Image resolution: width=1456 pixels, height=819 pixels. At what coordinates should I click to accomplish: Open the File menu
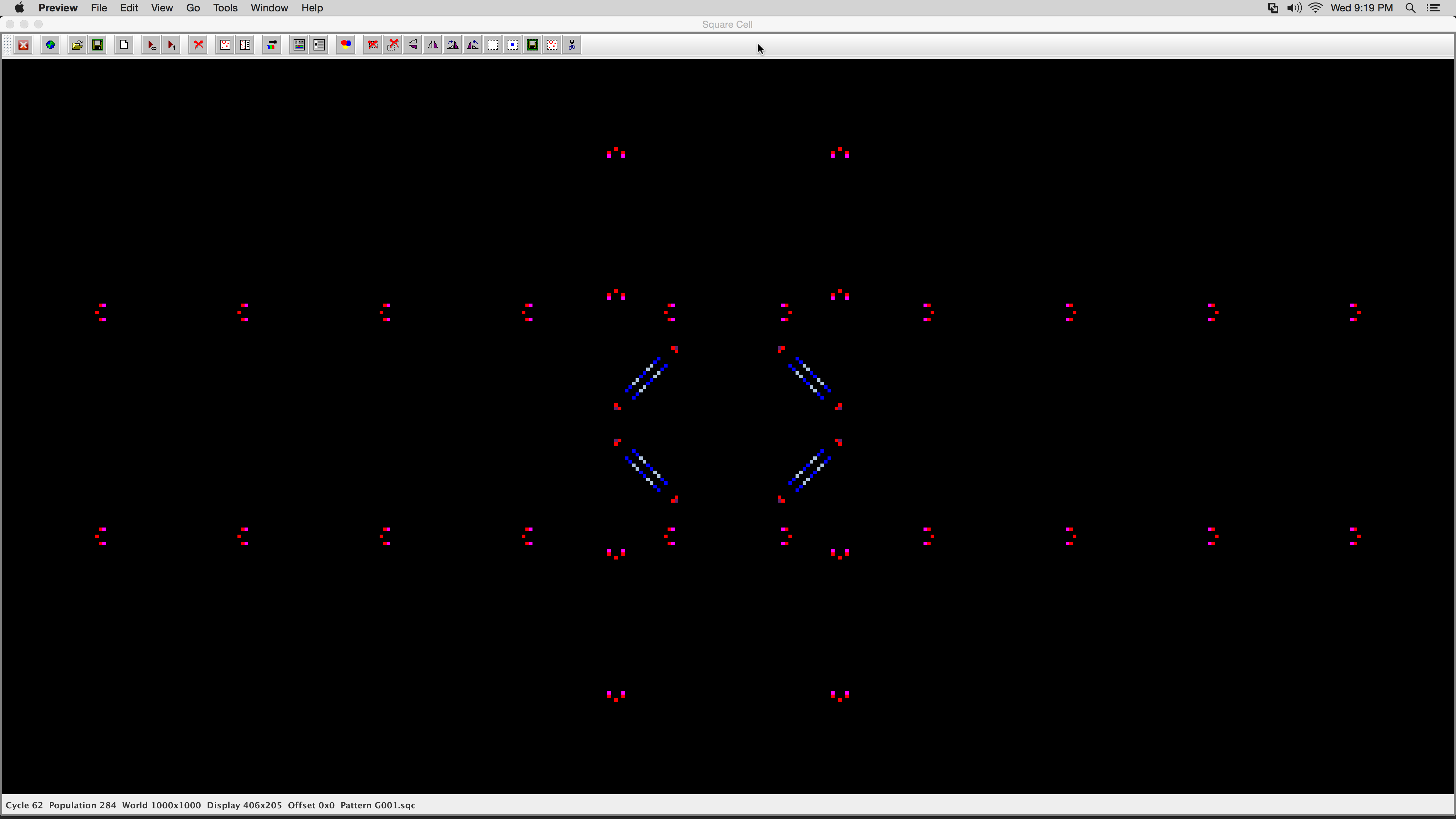pyautogui.click(x=99, y=8)
